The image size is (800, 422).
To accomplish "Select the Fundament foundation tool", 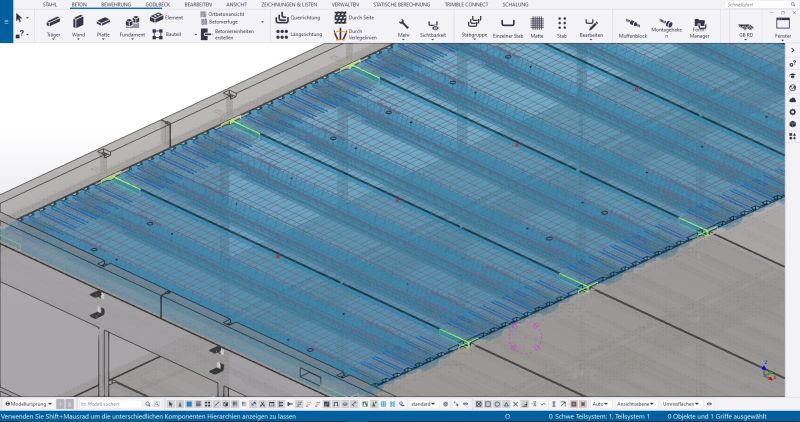I will tap(132, 24).
